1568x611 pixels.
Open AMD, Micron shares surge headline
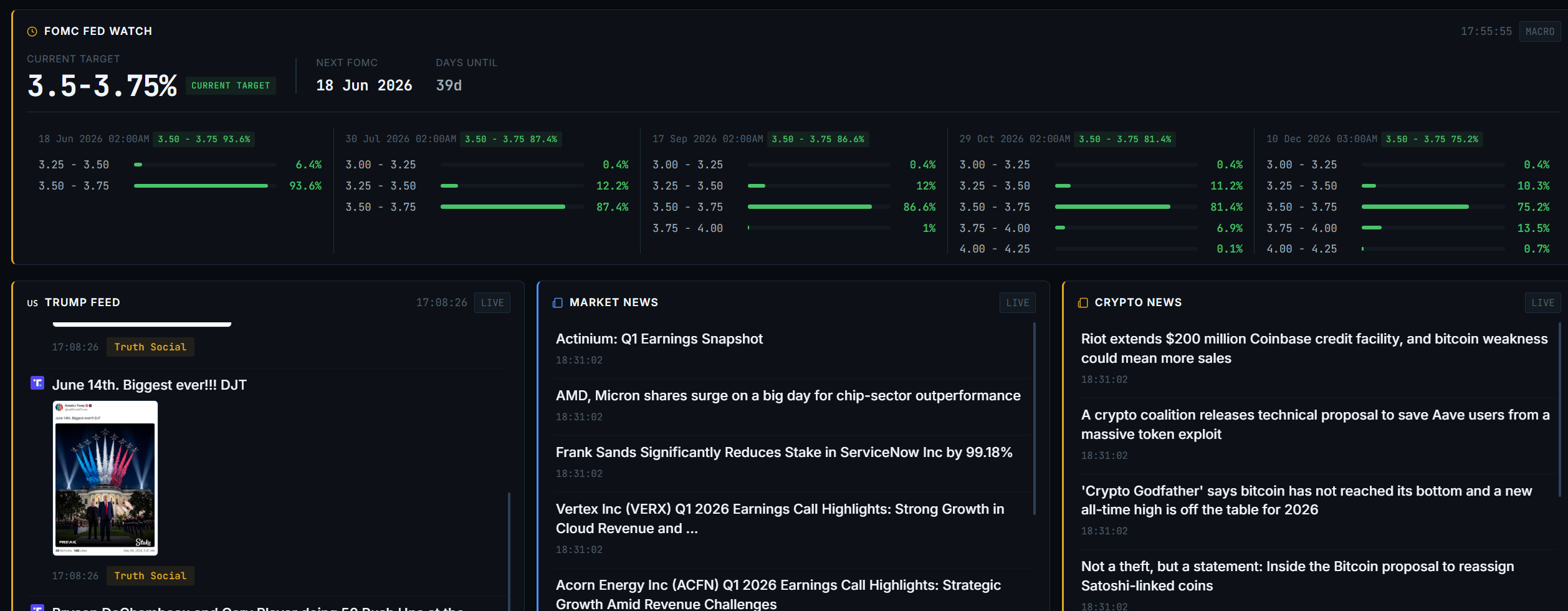tap(788, 395)
